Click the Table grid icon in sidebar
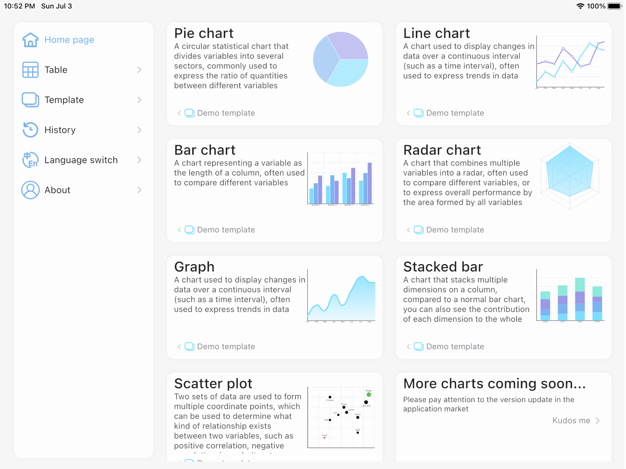The image size is (626, 469). click(30, 70)
